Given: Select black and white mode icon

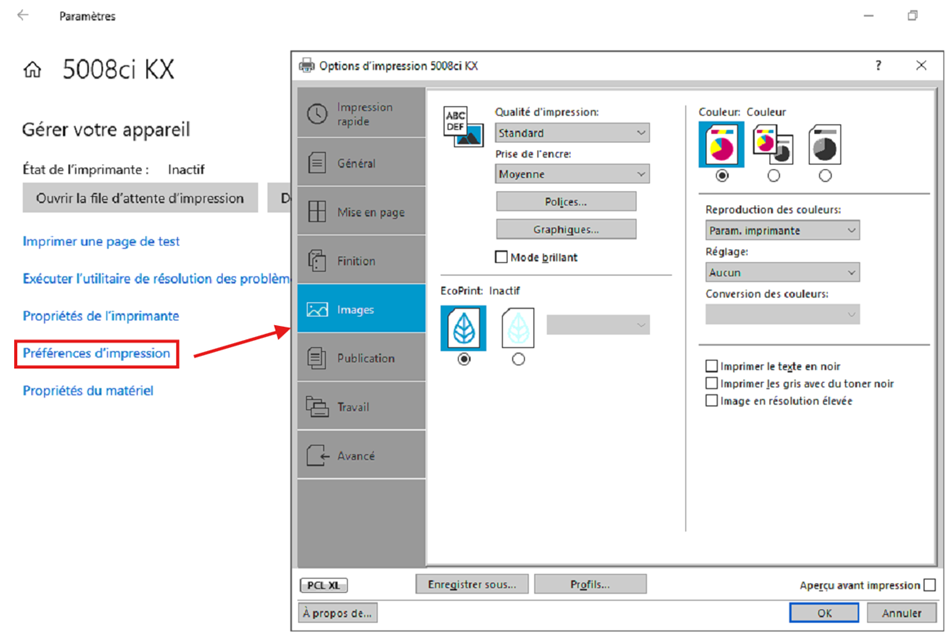Looking at the screenshot, I should click(x=825, y=145).
